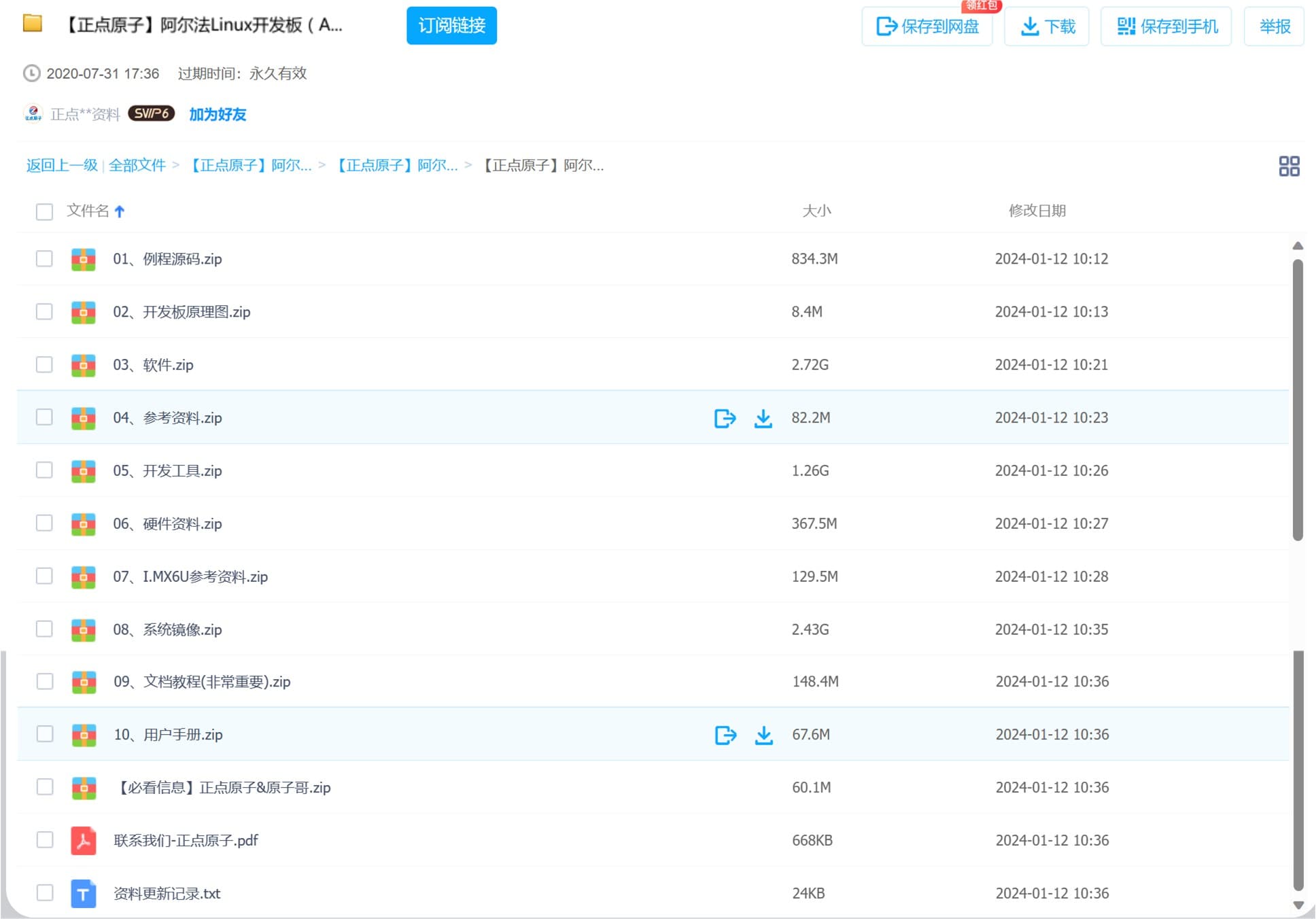Switch to grid view layout icon
The image size is (1316, 919).
[x=1288, y=166]
